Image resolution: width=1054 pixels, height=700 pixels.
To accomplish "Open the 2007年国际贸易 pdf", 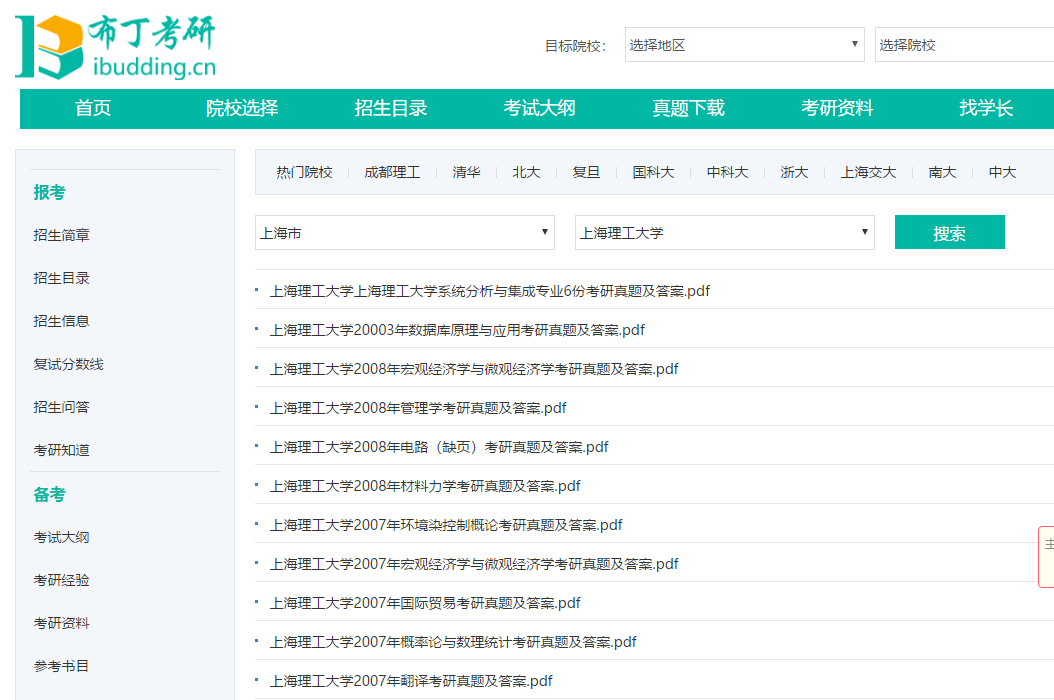I will pyautogui.click(x=425, y=603).
